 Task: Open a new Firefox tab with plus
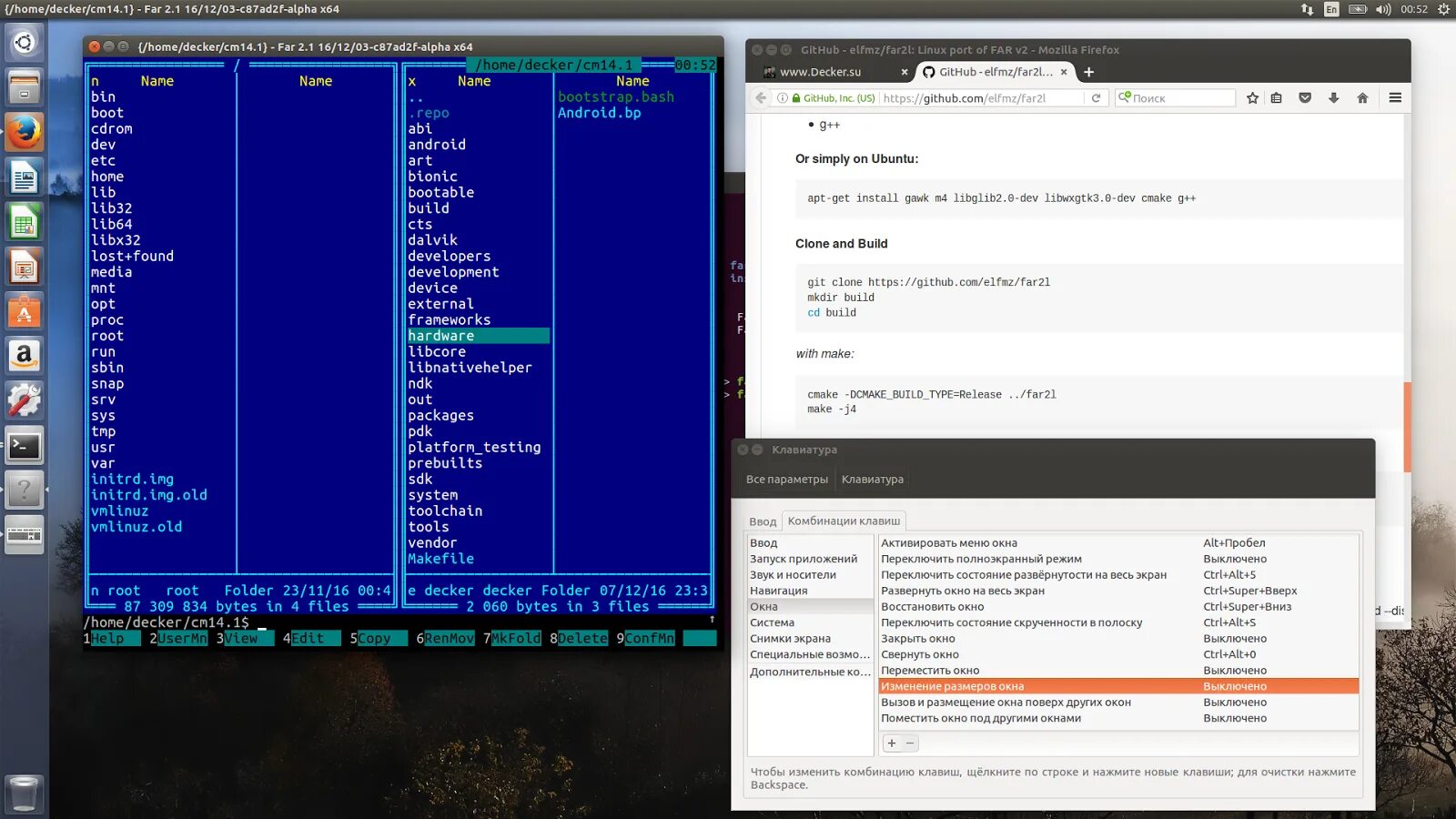click(1088, 72)
